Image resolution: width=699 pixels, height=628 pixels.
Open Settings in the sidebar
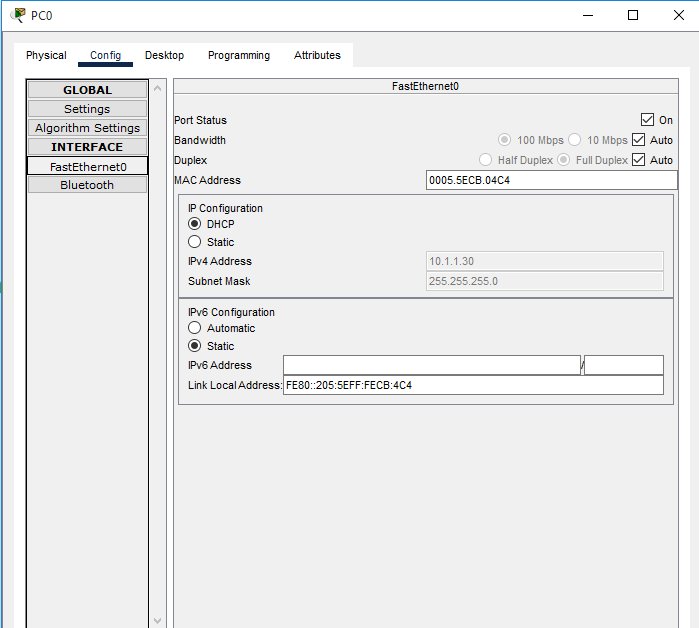pos(87,109)
